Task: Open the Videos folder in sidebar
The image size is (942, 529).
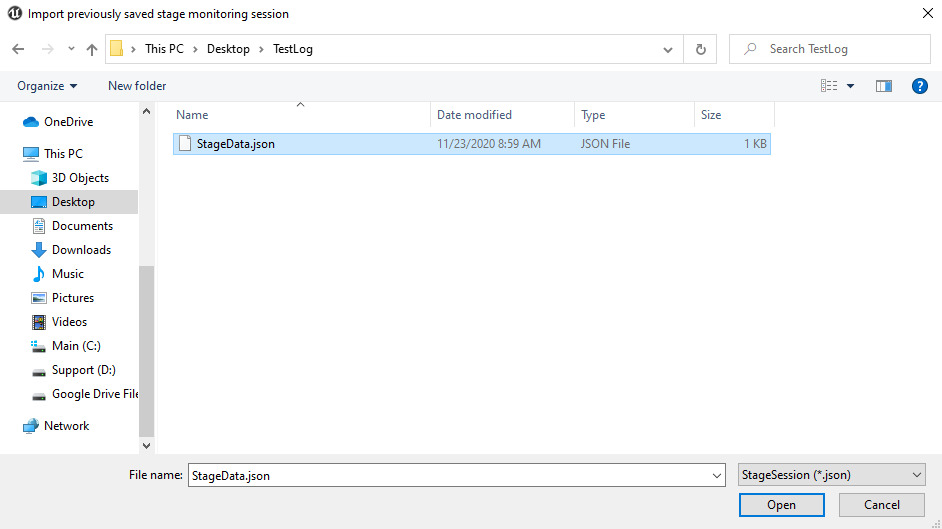Action: [x=69, y=322]
